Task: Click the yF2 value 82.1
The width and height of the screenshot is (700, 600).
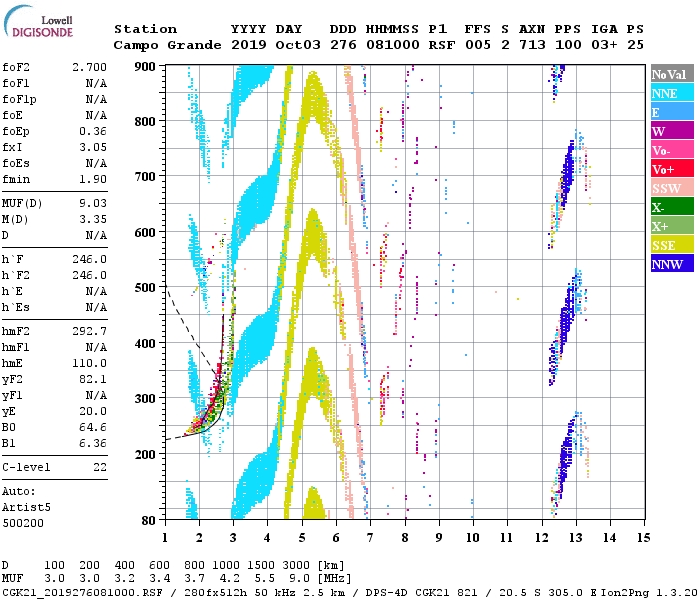Action: click(x=93, y=379)
